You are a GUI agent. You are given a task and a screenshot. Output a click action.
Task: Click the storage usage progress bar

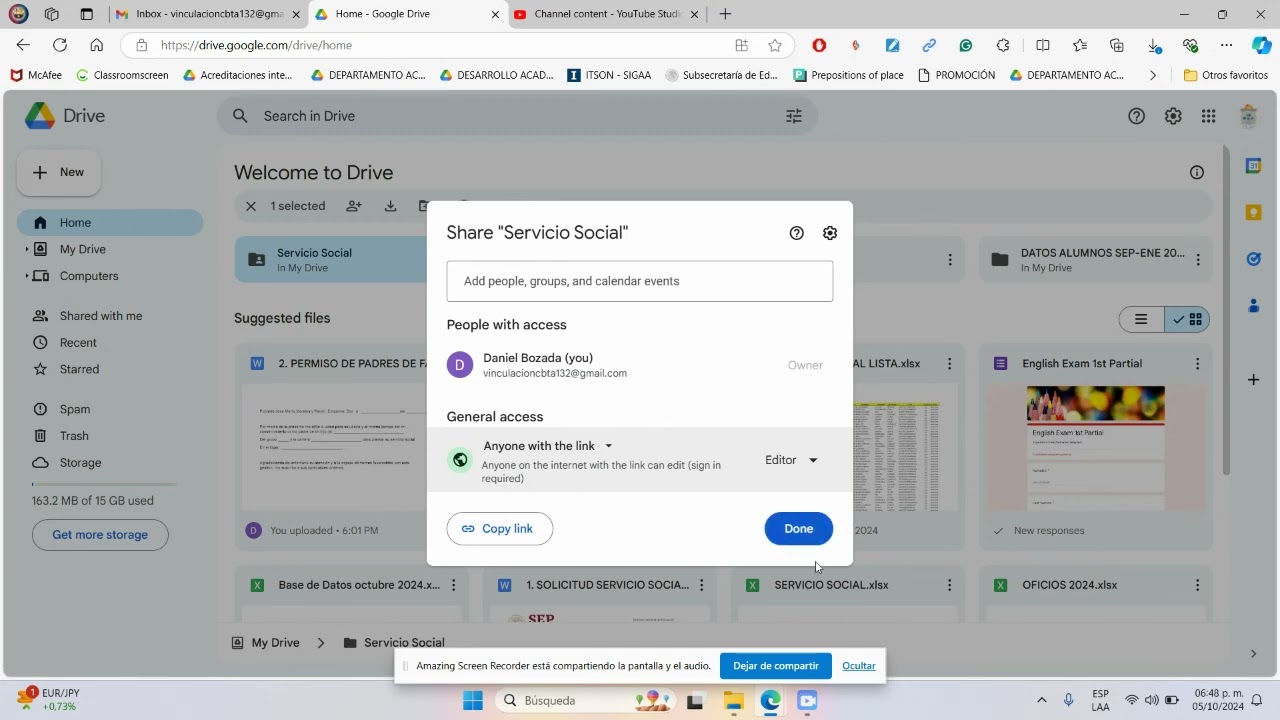pyautogui.click(x=104, y=484)
